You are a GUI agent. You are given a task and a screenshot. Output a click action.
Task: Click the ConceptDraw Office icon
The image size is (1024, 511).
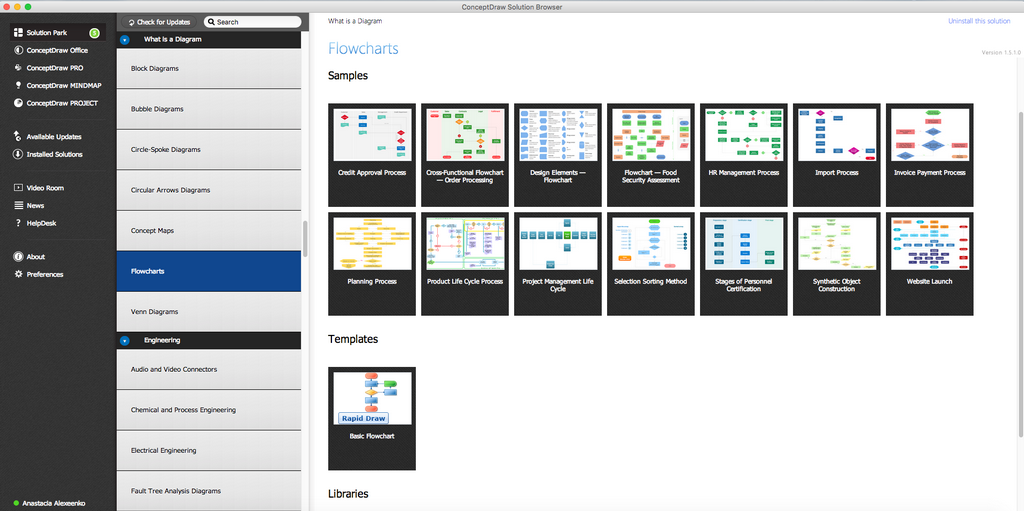click(x=18, y=50)
